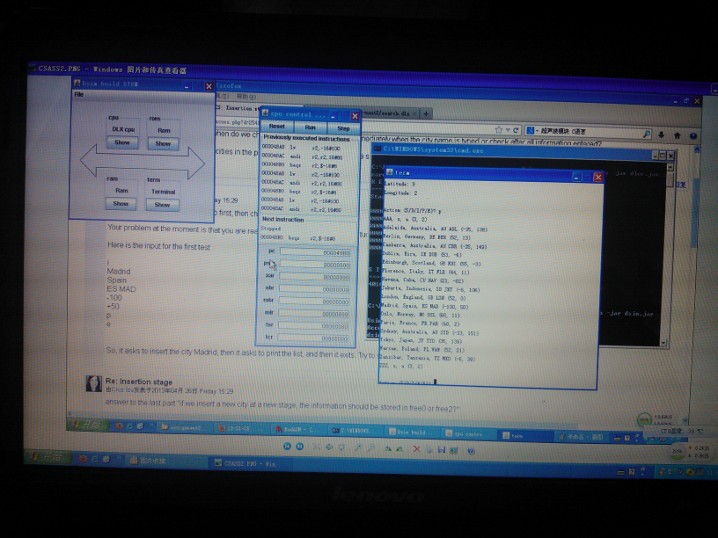This screenshot has height=538, width=718.
Task: Click the term item in inner taskbar
Action: pos(525,435)
